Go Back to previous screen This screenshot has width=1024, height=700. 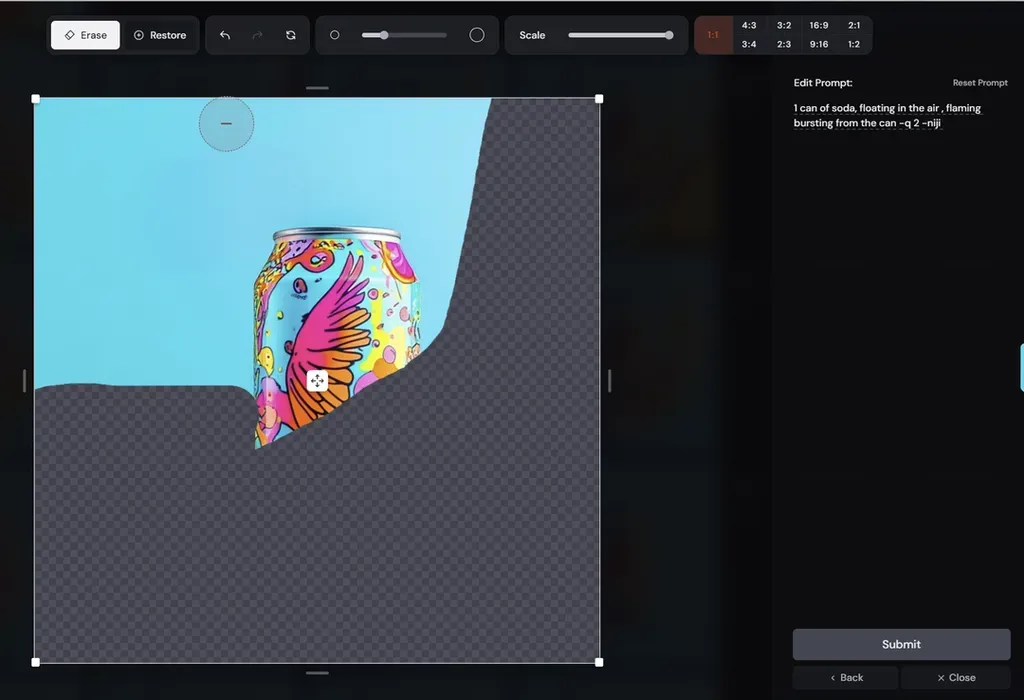tap(846, 678)
